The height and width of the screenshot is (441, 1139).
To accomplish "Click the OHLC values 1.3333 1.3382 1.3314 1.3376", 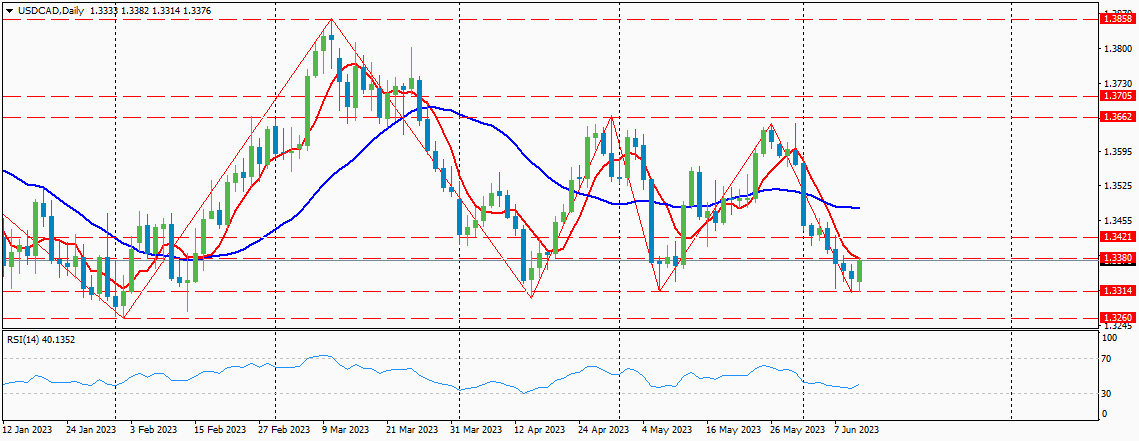I will (150, 12).
